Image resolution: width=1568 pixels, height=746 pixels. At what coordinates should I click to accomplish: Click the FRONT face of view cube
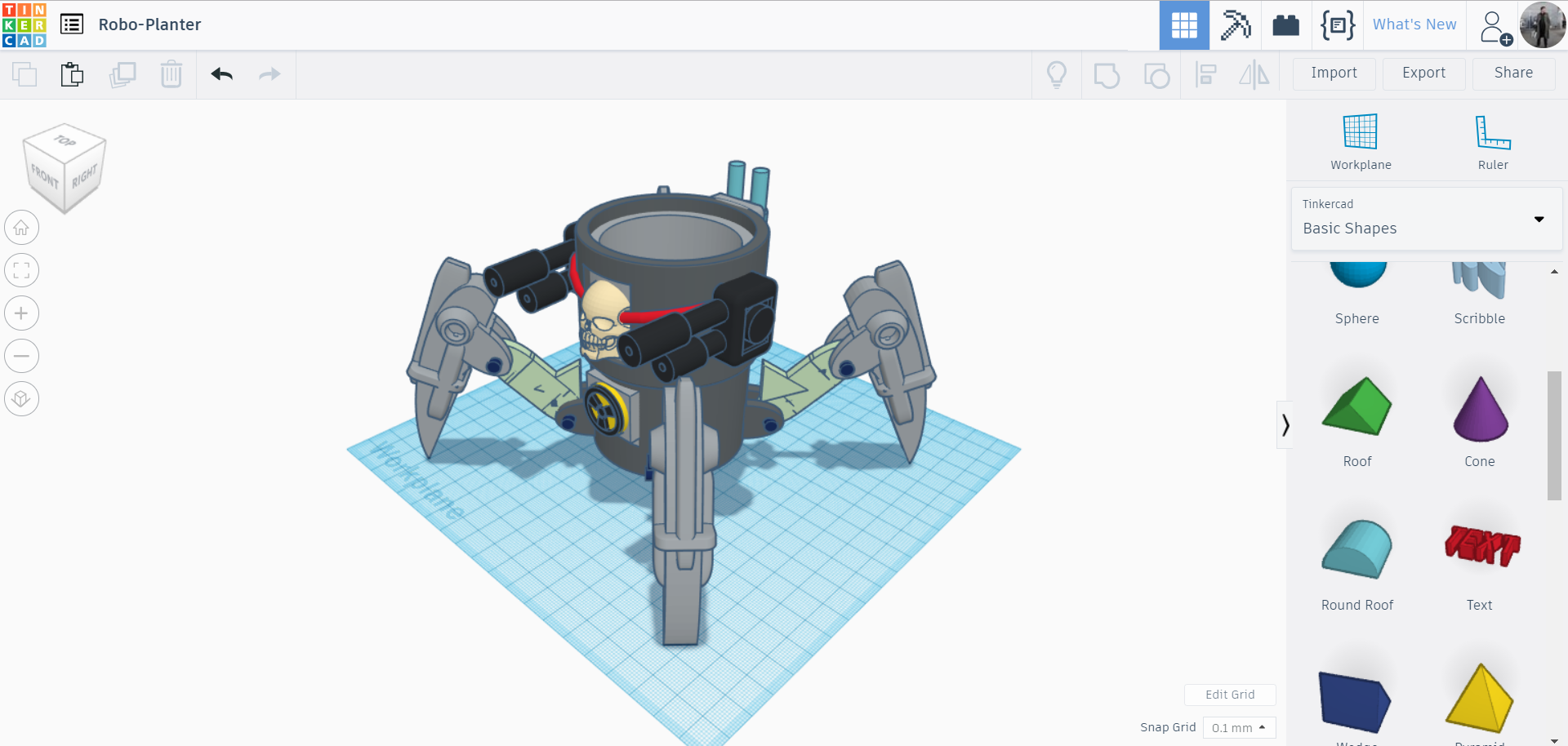(x=44, y=175)
